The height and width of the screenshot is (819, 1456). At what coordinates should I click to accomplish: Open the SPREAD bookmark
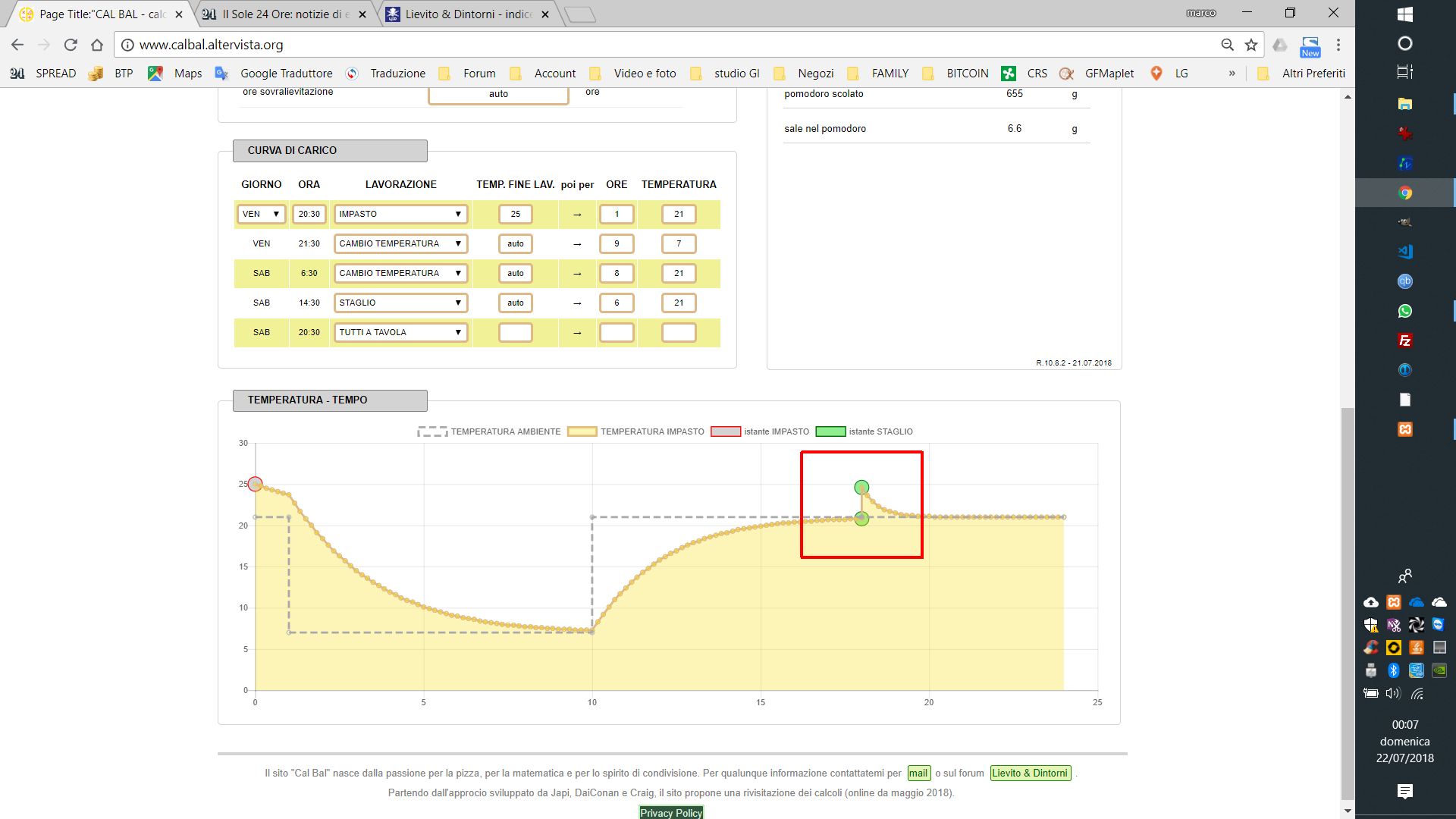click(x=43, y=74)
